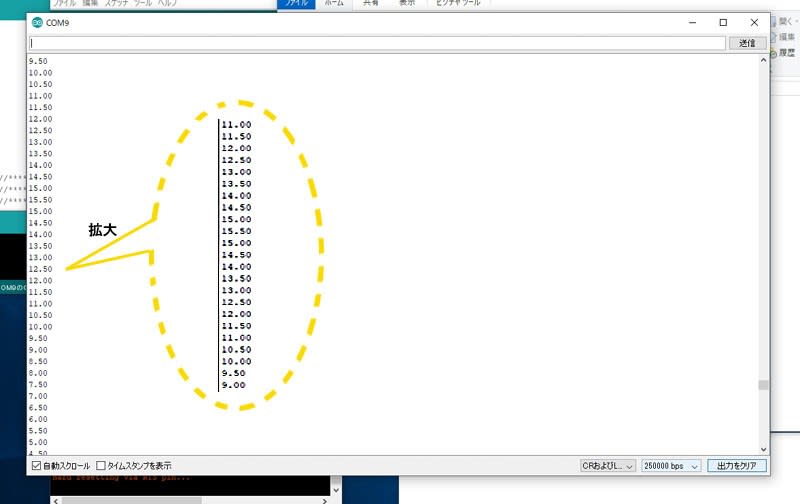The image size is (800, 504).
Task: Click the serial output vertical scrollbar thumb
Action: tap(763, 385)
